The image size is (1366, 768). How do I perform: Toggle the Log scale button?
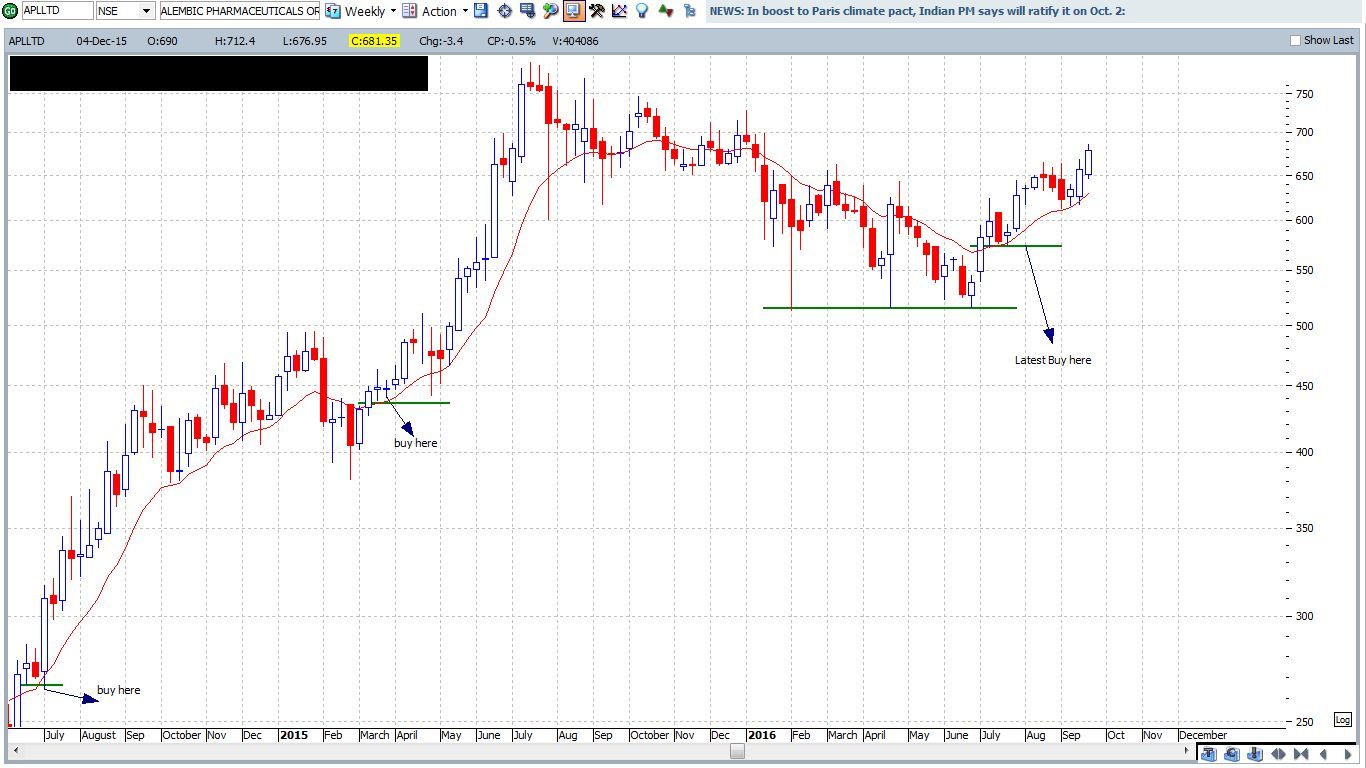point(1343,720)
